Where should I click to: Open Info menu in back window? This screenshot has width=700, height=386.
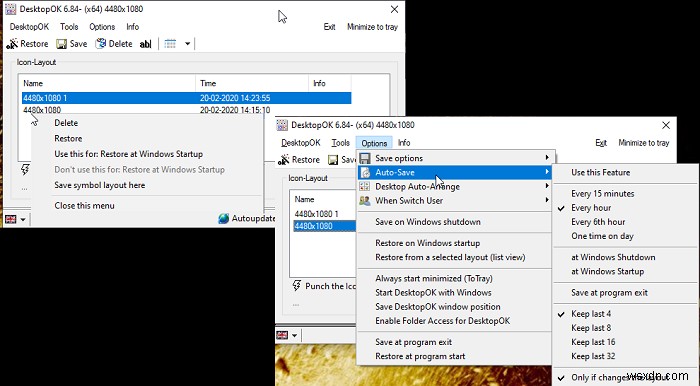pyautogui.click(x=133, y=27)
